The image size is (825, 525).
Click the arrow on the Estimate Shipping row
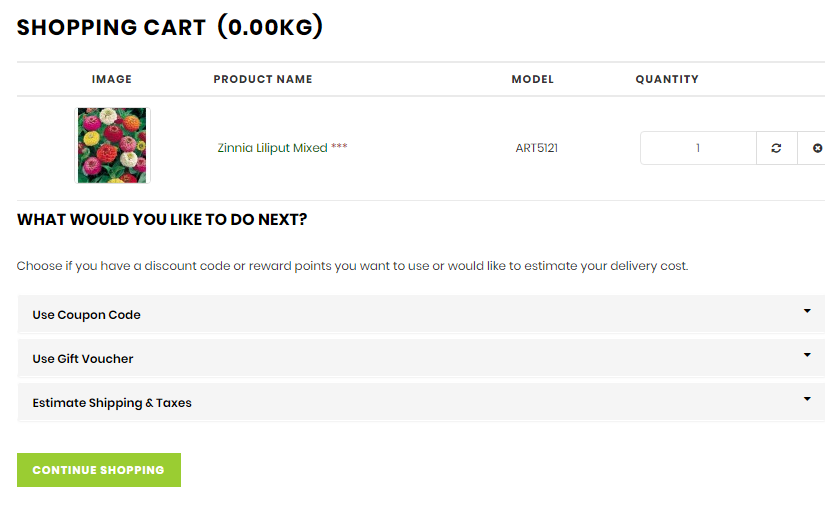tap(807, 399)
